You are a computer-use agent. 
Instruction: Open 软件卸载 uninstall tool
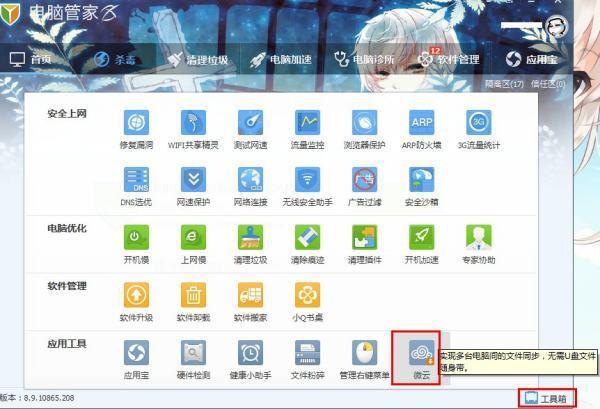[193, 302]
